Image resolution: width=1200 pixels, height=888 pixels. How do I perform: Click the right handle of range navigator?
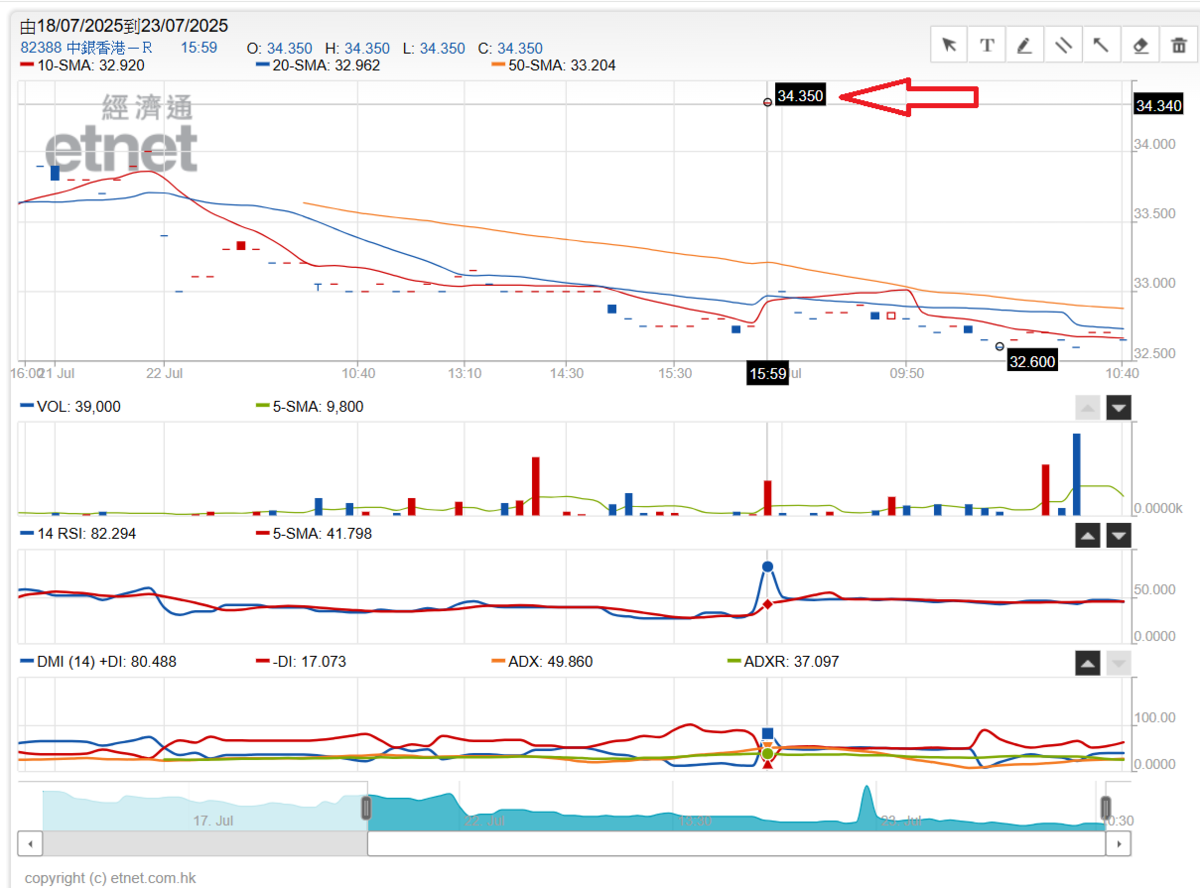[1106, 808]
